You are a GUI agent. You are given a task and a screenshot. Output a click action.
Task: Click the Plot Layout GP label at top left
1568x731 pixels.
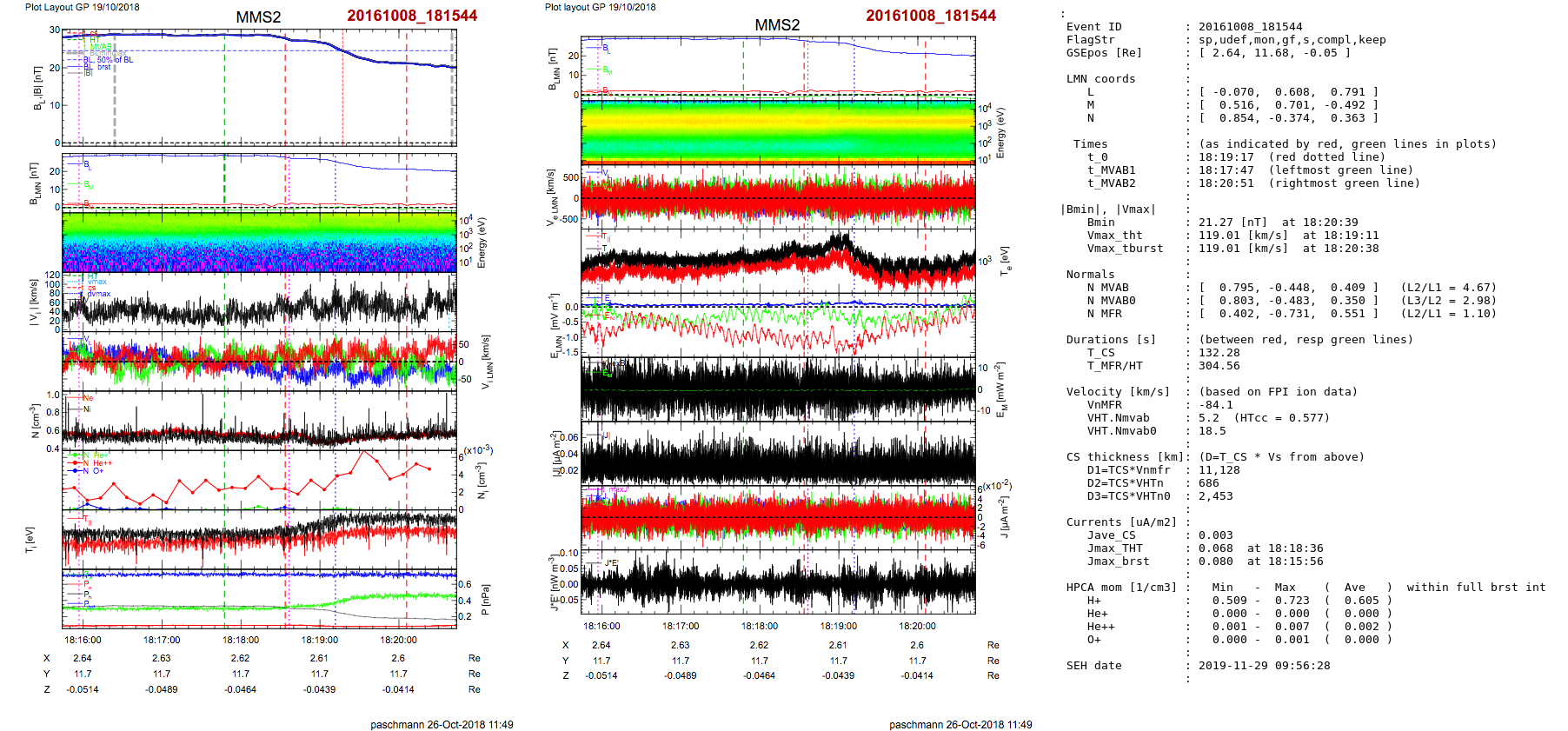pos(82,7)
